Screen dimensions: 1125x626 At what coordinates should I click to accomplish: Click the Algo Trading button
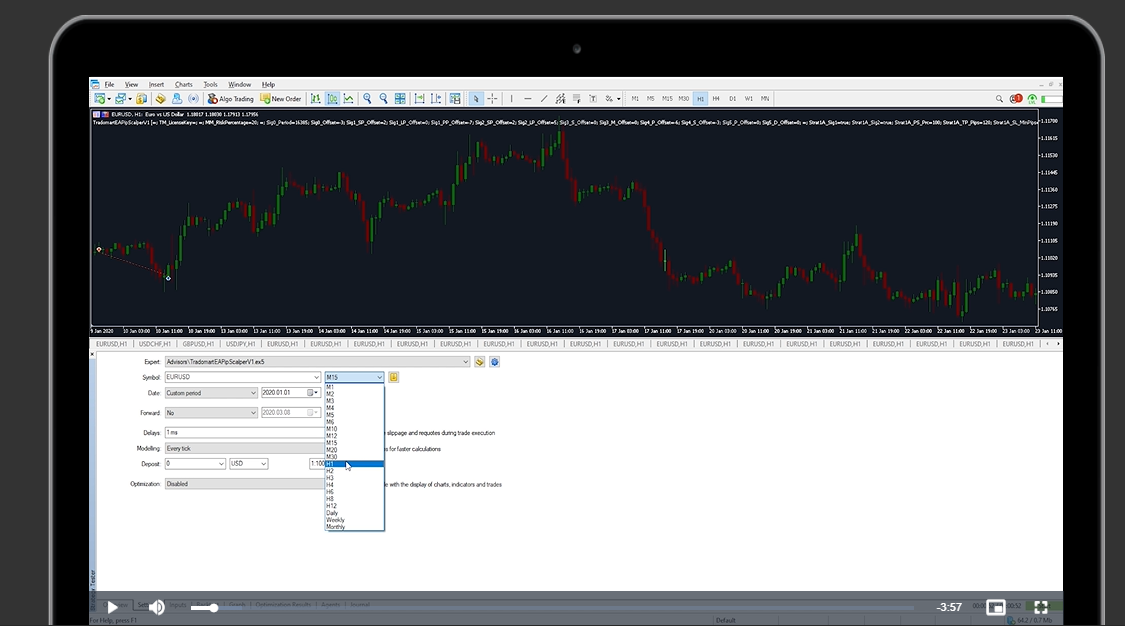[230, 99]
